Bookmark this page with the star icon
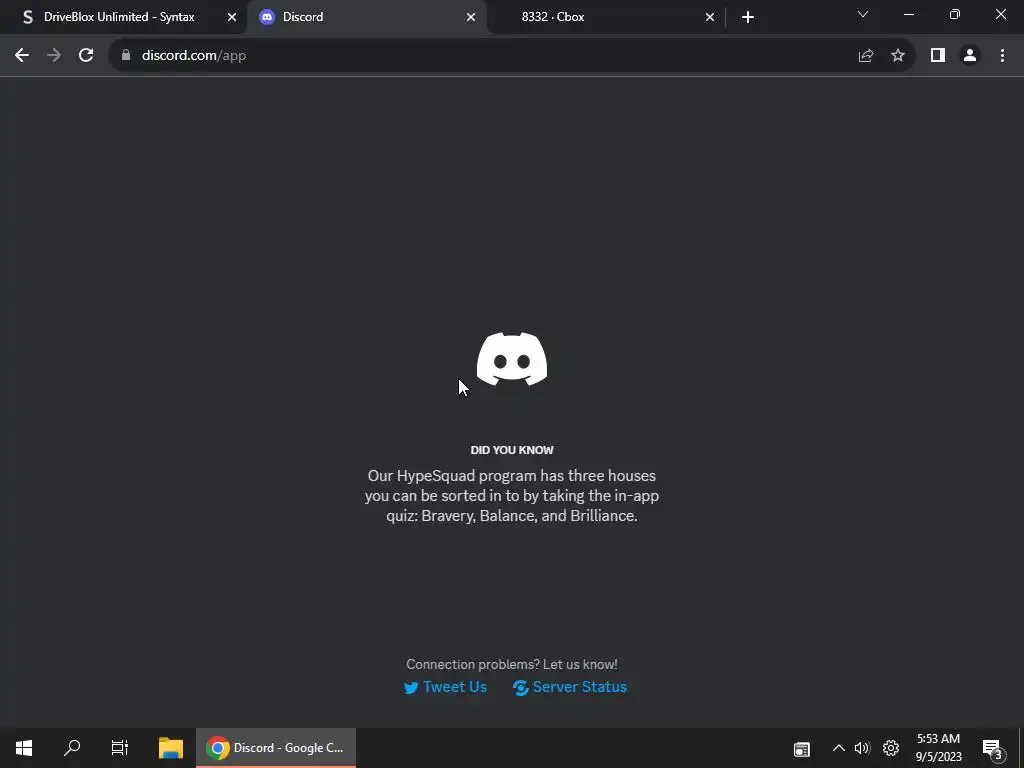The image size is (1024, 768). click(x=898, y=56)
